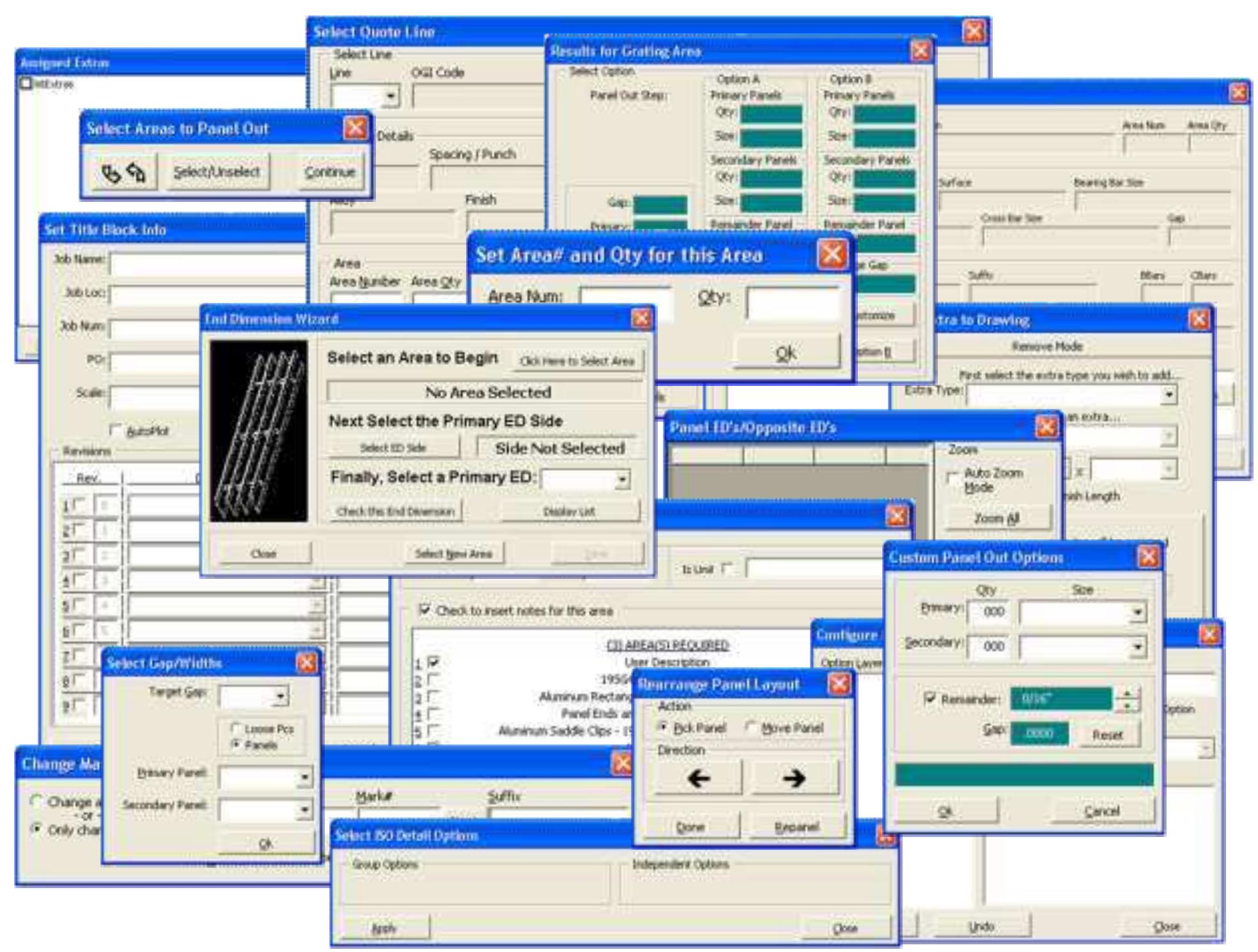Click the Job Name field in Set Title Block Info
This screenshot has width=1258, height=952.
(x=208, y=263)
